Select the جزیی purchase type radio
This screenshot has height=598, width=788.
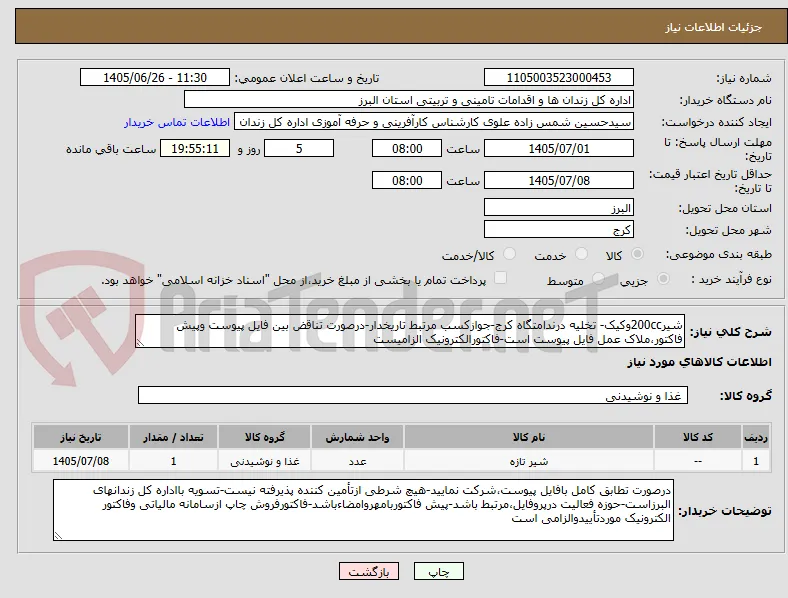coord(663,278)
